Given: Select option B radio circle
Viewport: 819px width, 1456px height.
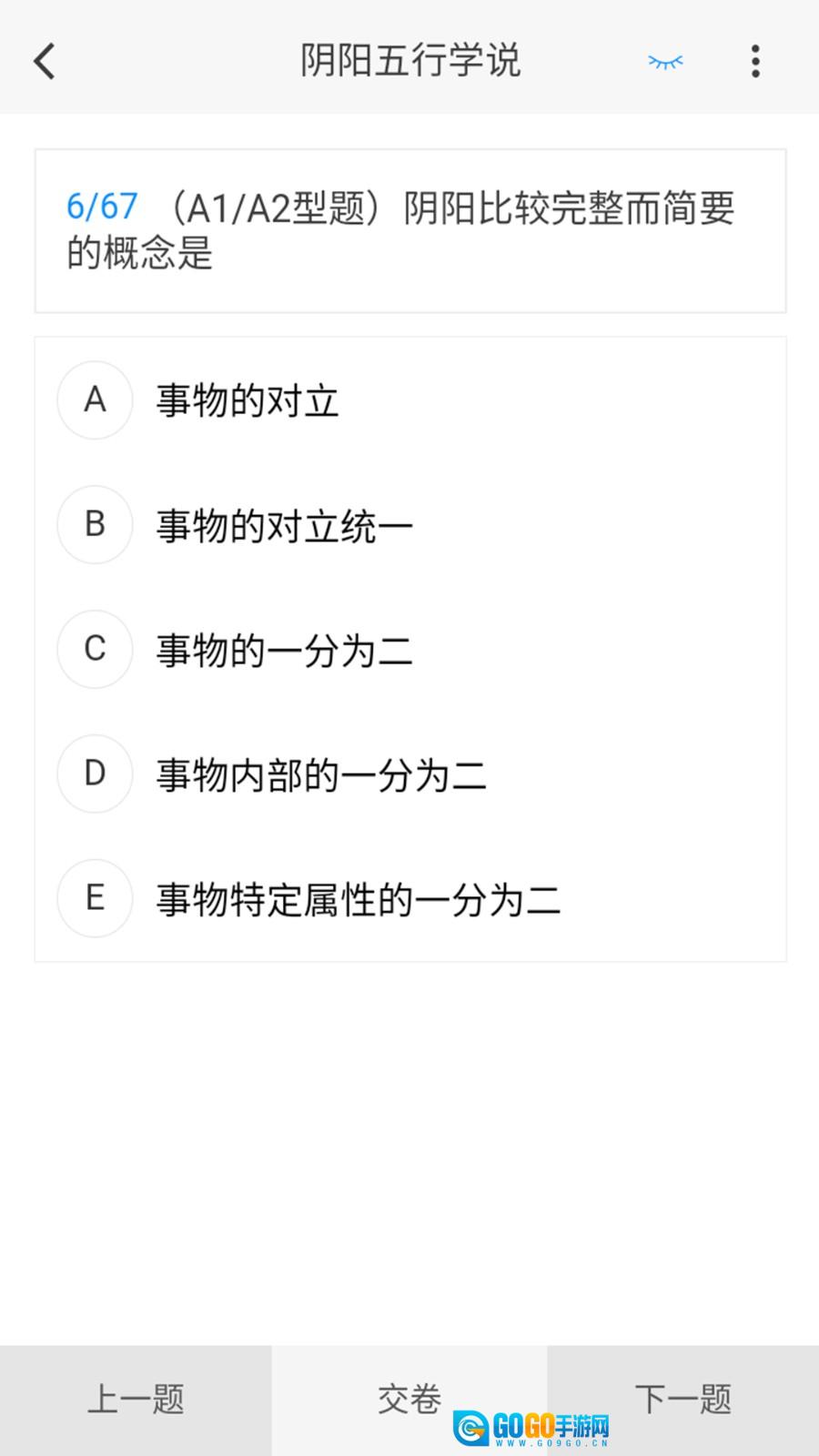Looking at the screenshot, I should point(95,525).
